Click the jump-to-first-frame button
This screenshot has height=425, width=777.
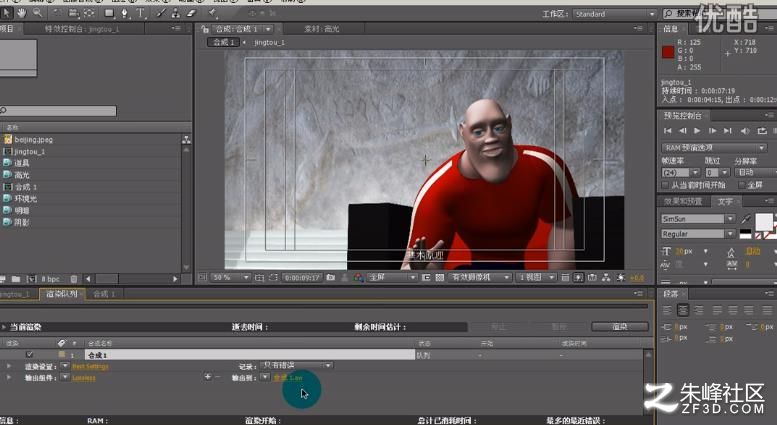(667, 131)
